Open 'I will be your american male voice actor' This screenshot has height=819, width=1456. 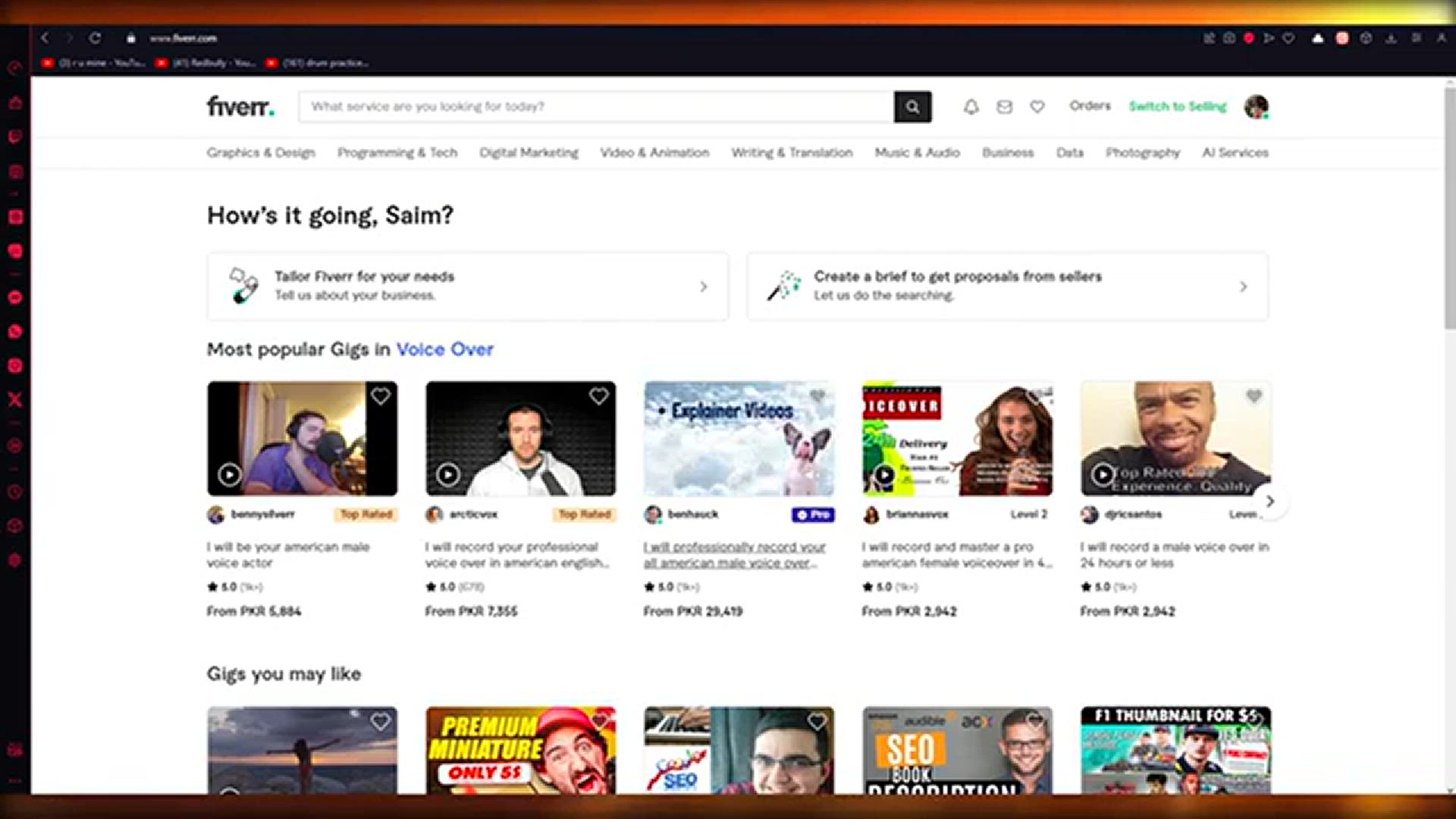[288, 555]
